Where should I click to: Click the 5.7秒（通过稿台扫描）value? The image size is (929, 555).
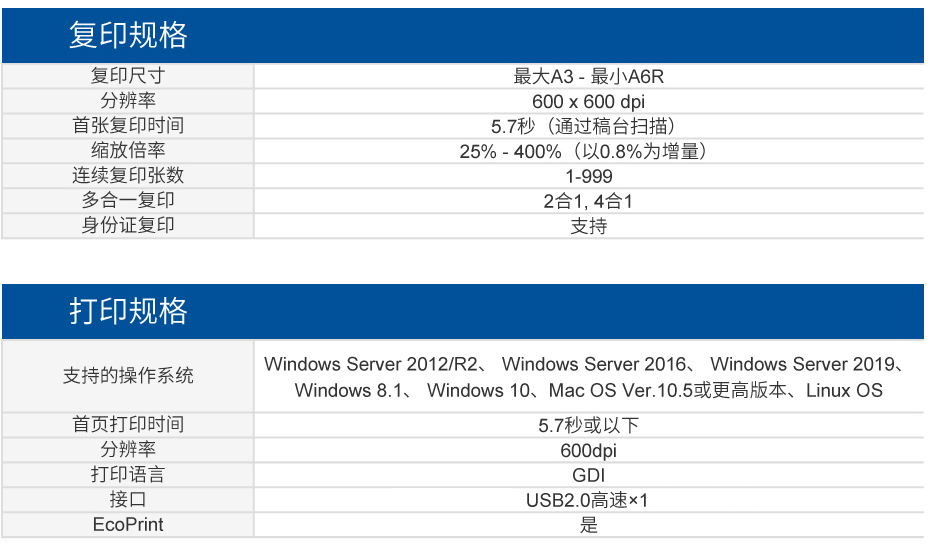[x=588, y=126]
